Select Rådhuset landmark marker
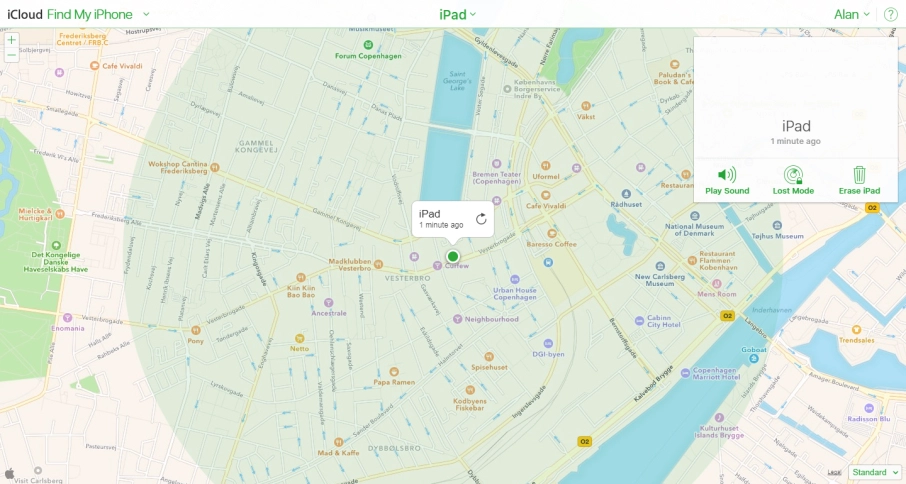906x484 pixels. pos(626,194)
